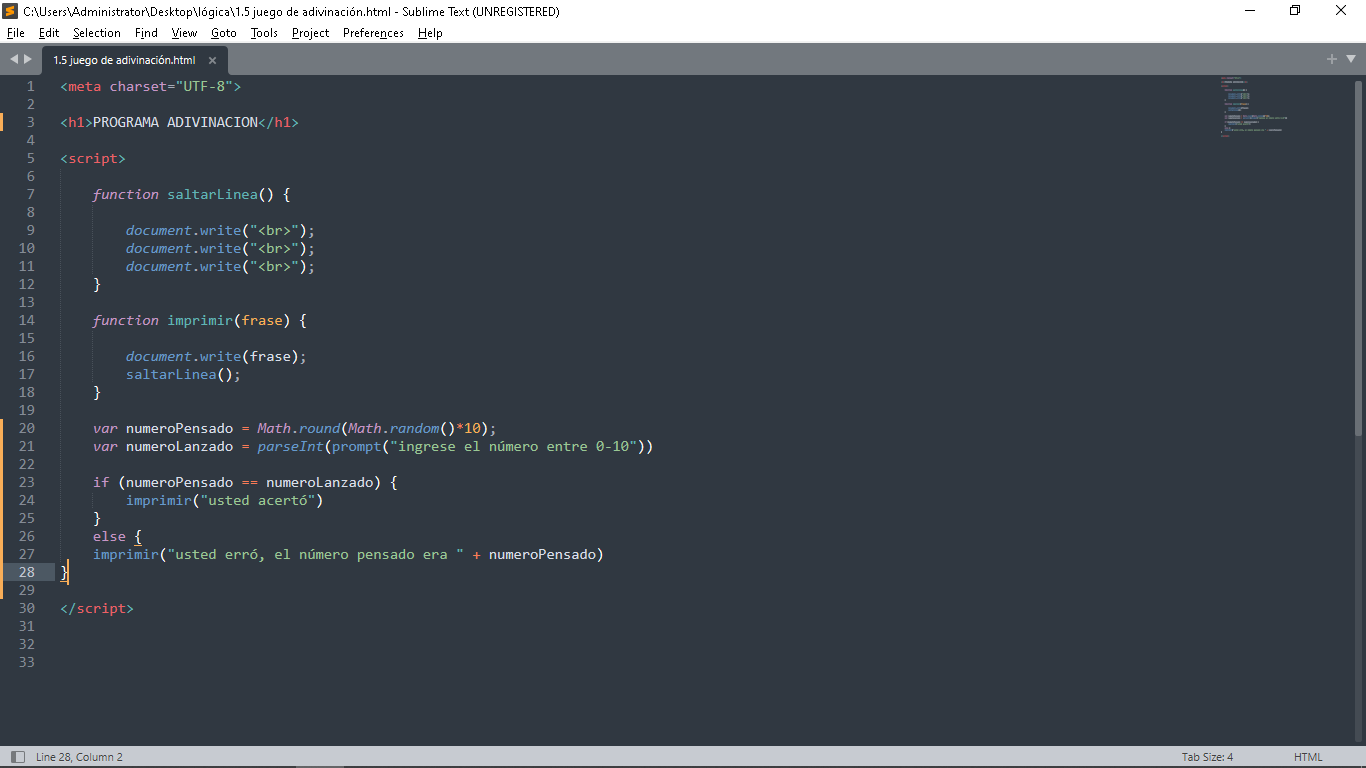The width and height of the screenshot is (1366, 768).
Task: Click document.write(frase) on line 16
Action: (x=216, y=356)
